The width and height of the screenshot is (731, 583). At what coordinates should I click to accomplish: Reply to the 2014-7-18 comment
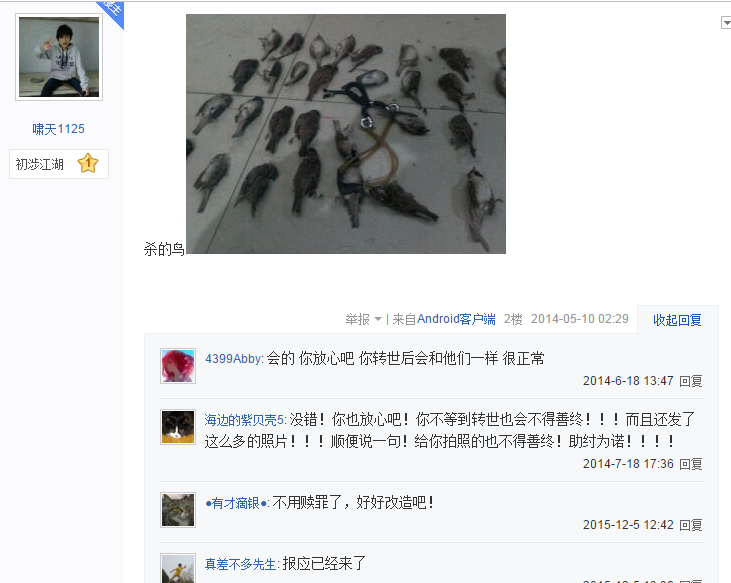coord(691,464)
